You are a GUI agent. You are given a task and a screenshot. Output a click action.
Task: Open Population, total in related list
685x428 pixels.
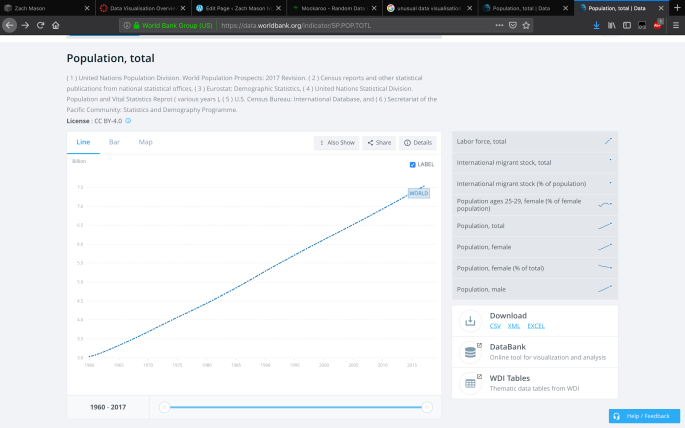535,226
